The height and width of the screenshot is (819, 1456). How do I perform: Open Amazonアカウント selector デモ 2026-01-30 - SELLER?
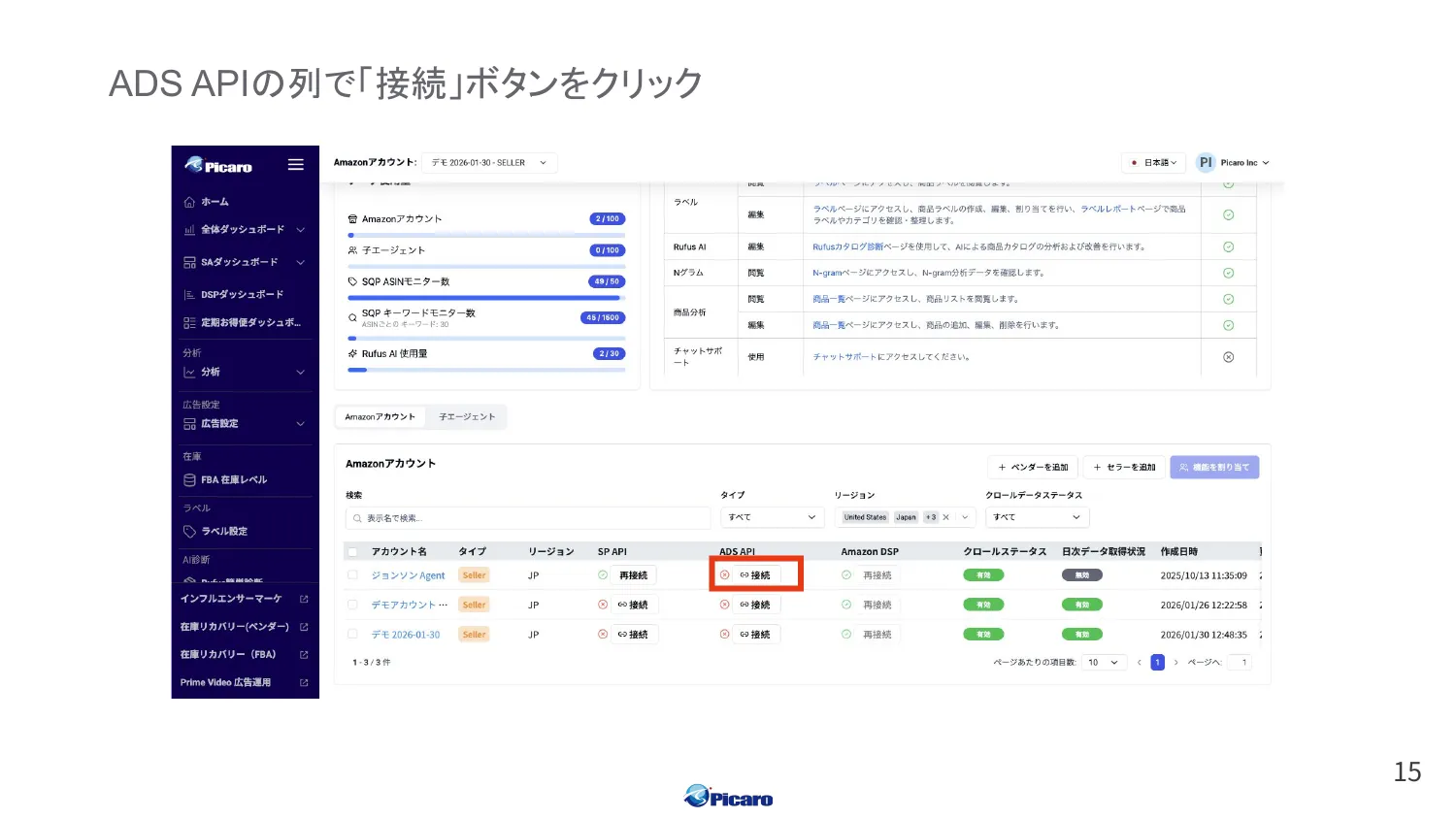[x=490, y=163]
